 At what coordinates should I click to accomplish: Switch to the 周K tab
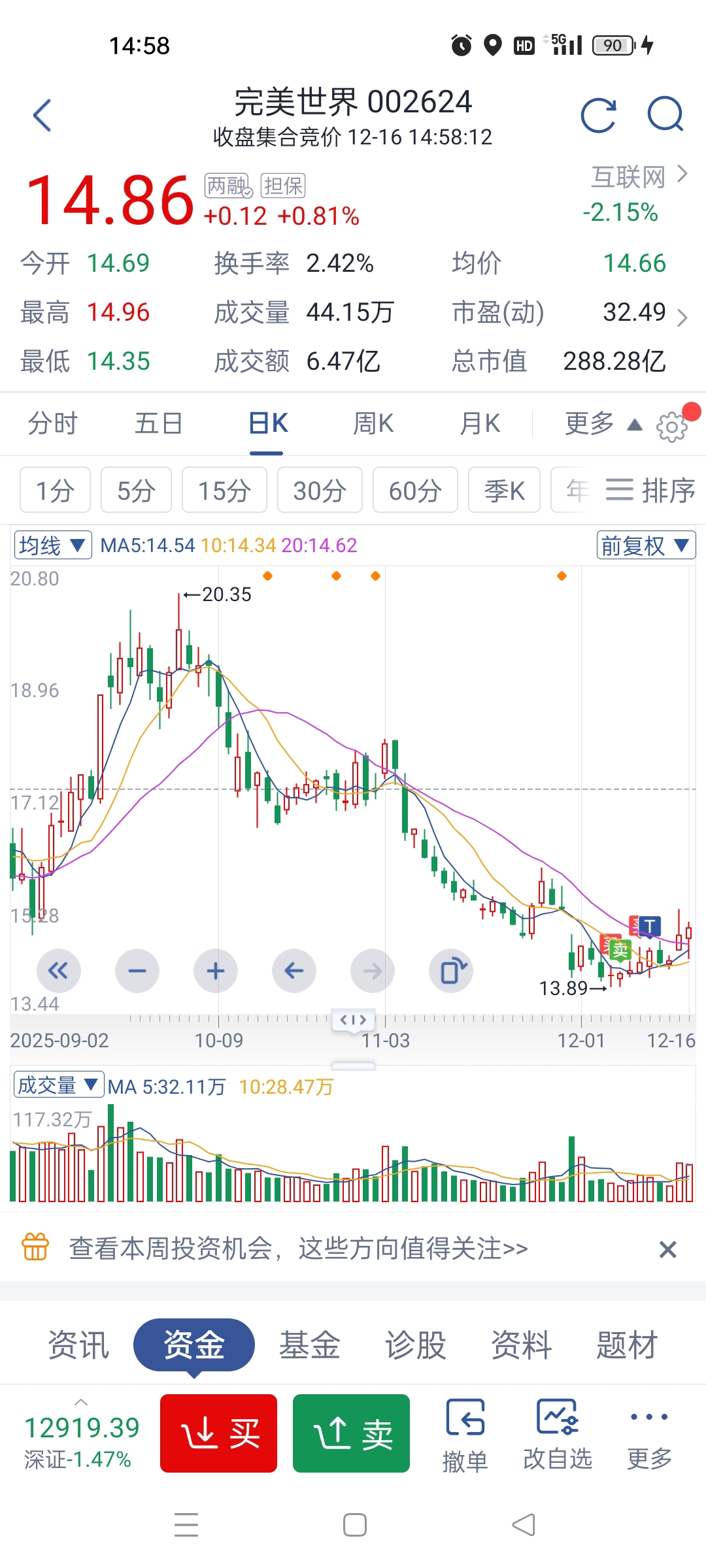pos(373,423)
